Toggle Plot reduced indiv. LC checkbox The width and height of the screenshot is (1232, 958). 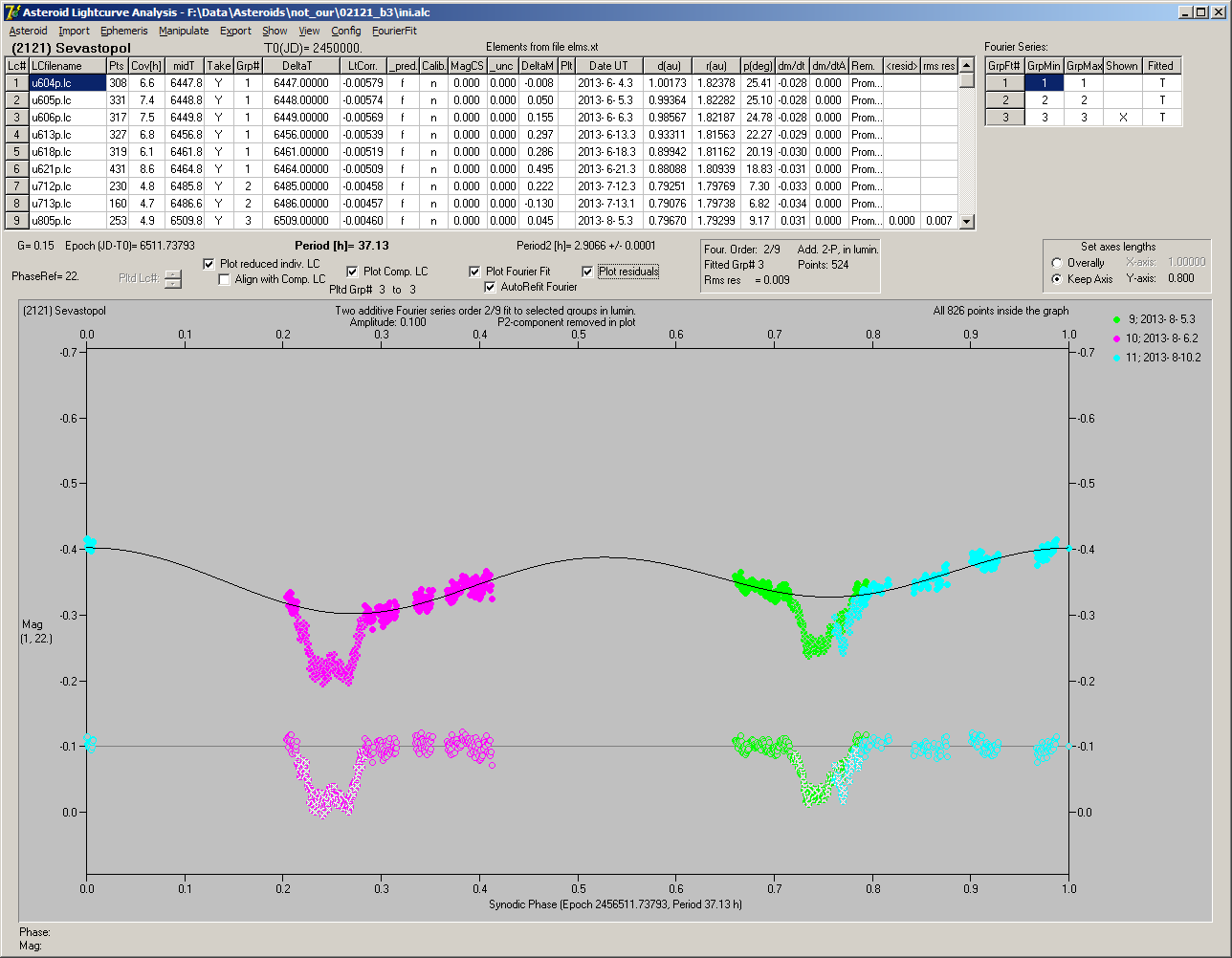click(209, 263)
